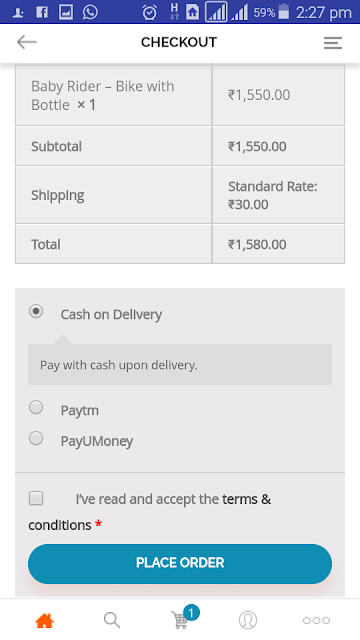This screenshot has height=640, width=360.
Task: Select Cash on Delivery payment option
Action: (x=36, y=311)
